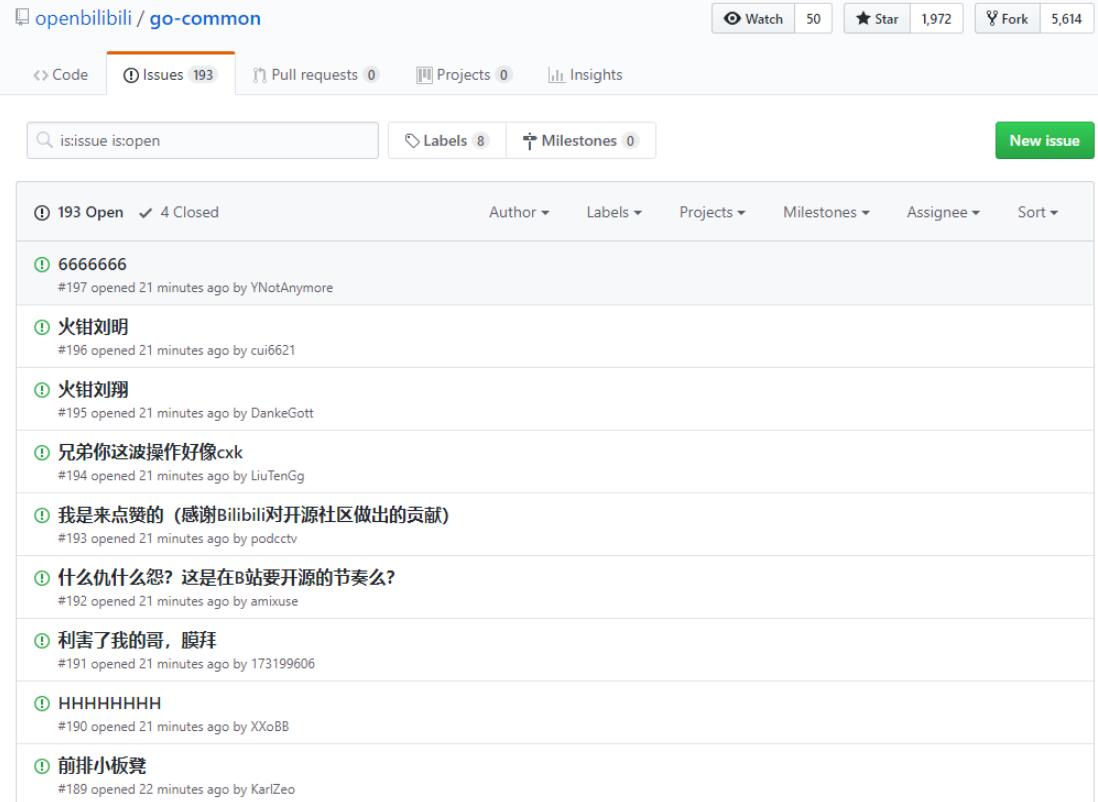Screen dimensions: 1098x802
Task: Click the open issue icon beside issue 6666666
Action: (x=41, y=264)
